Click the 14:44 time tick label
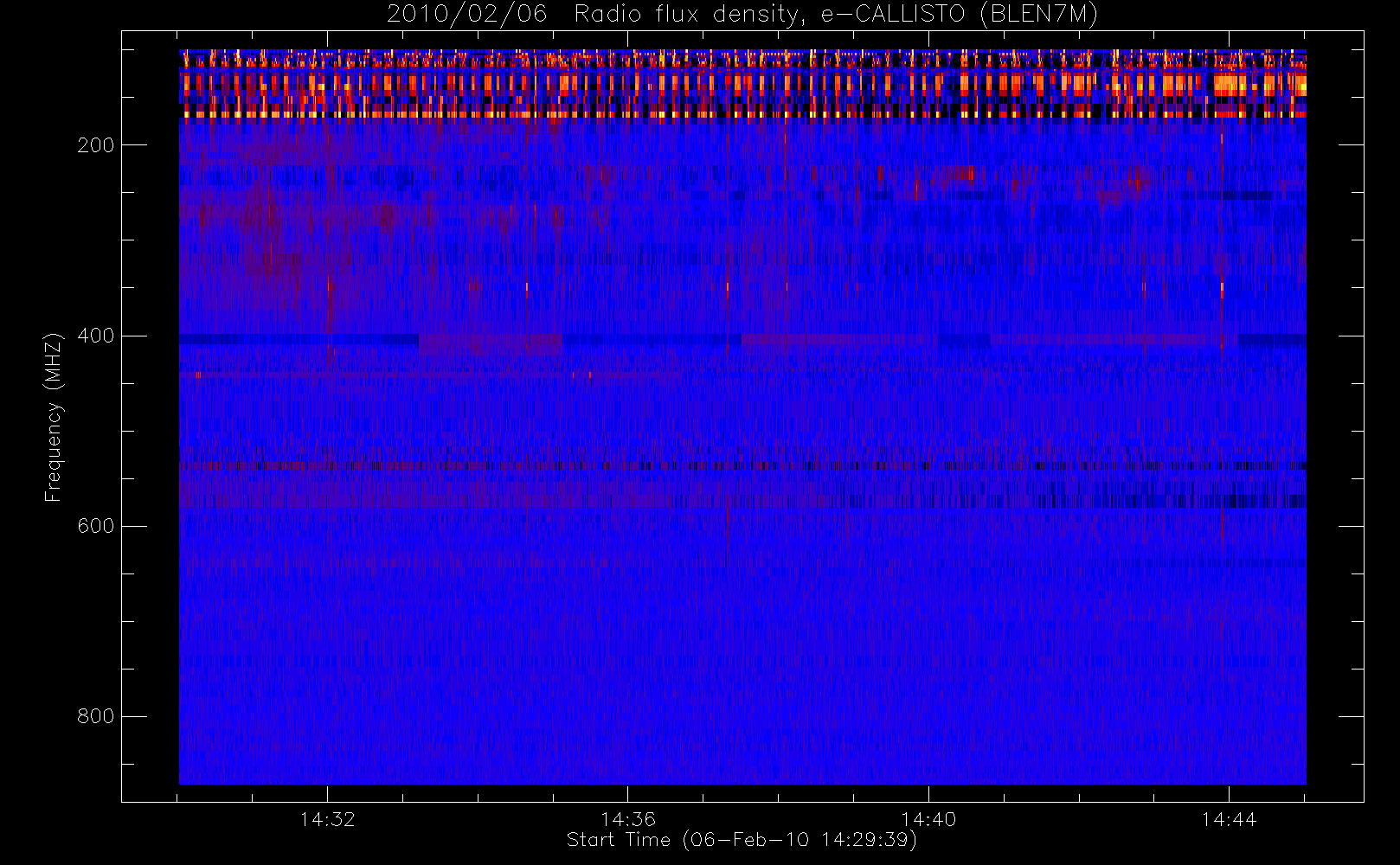The height and width of the screenshot is (865, 1400). tap(1229, 819)
